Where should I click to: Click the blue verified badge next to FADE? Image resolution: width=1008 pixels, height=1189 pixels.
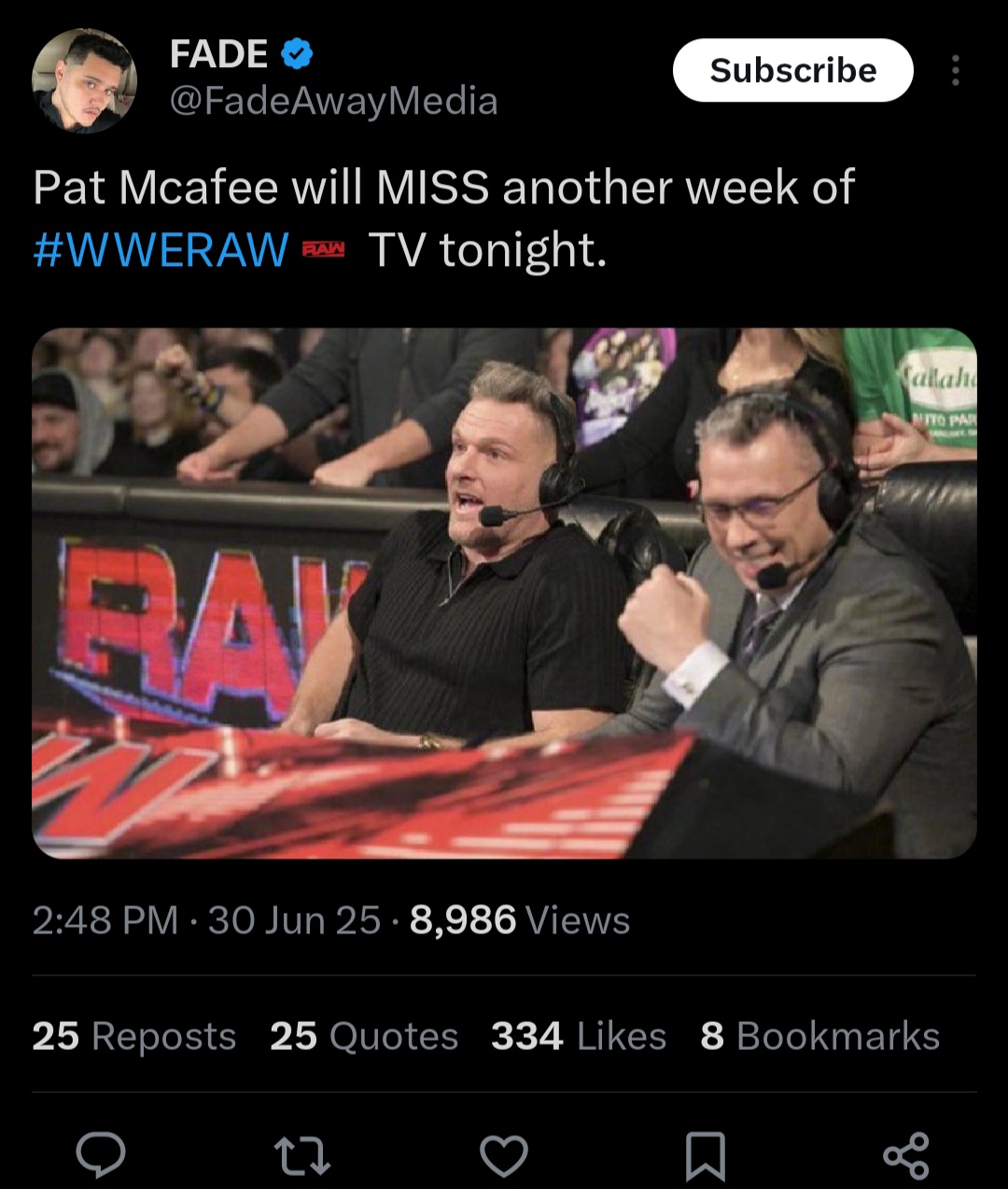click(x=297, y=54)
